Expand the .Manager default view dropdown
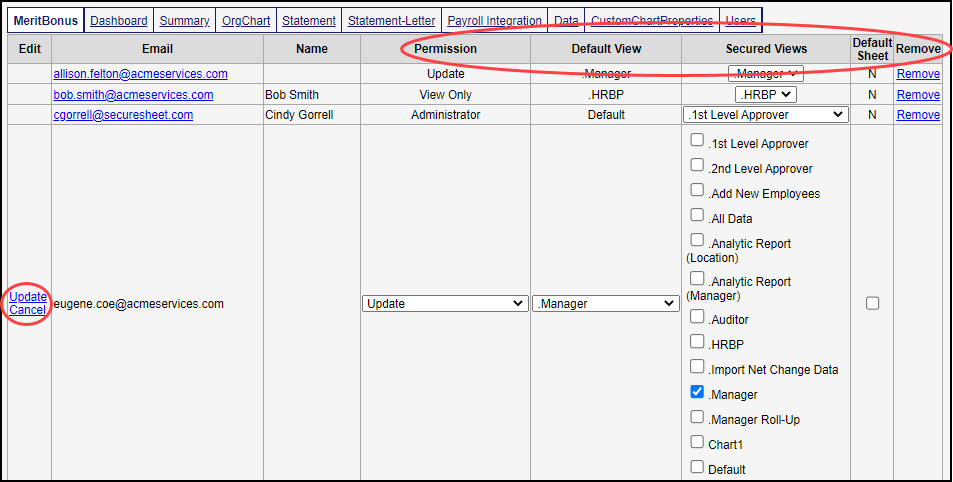This screenshot has height=482, width=953. click(x=605, y=303)
